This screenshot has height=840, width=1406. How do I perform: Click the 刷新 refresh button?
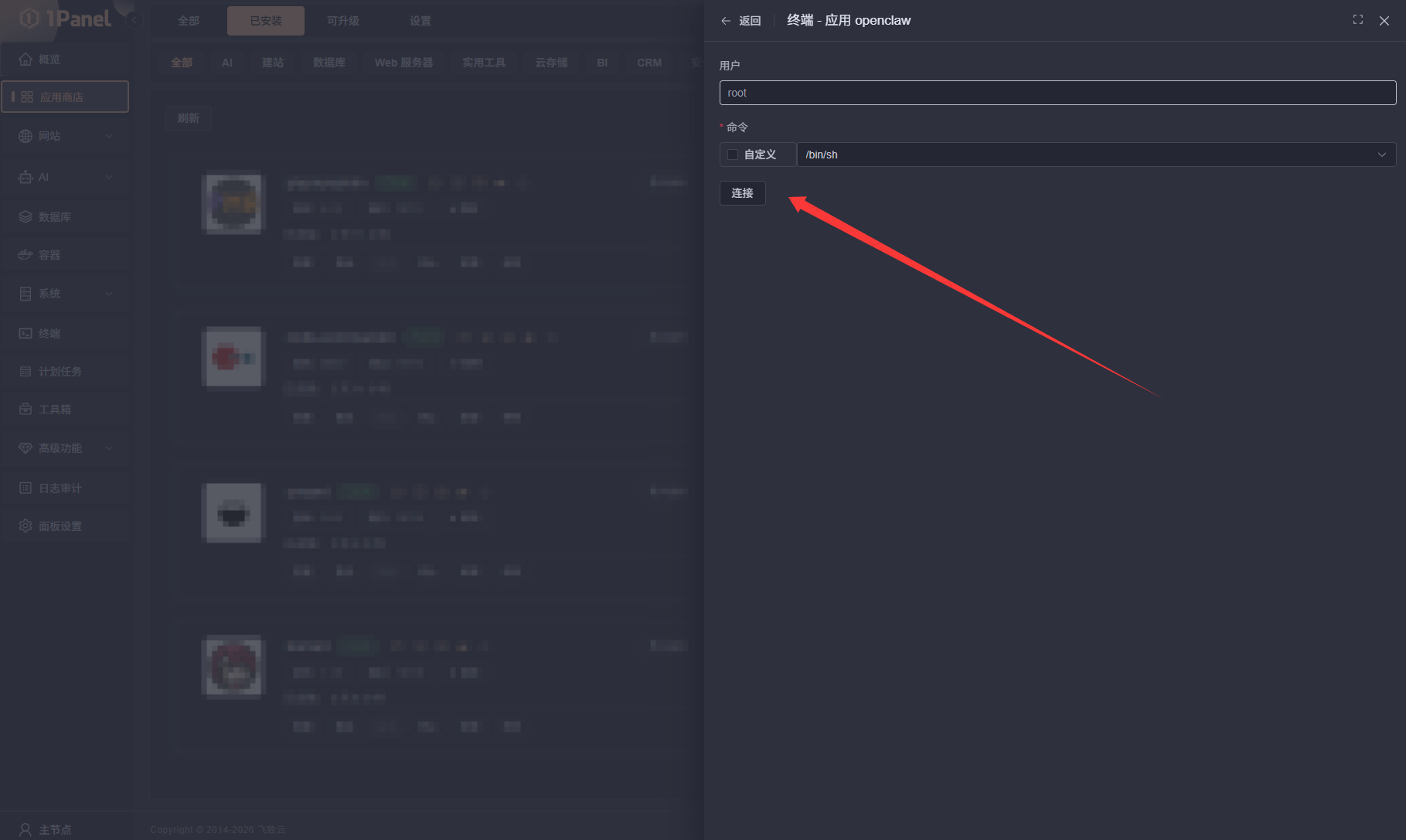[x=188, y=118]
